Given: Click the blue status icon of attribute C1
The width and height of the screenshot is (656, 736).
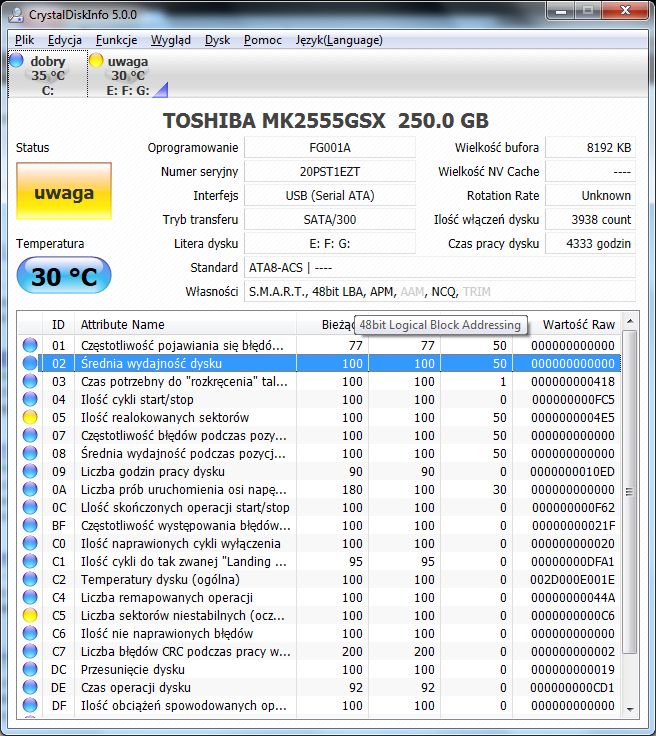Looking at the screenshot, I should point(30,561).
